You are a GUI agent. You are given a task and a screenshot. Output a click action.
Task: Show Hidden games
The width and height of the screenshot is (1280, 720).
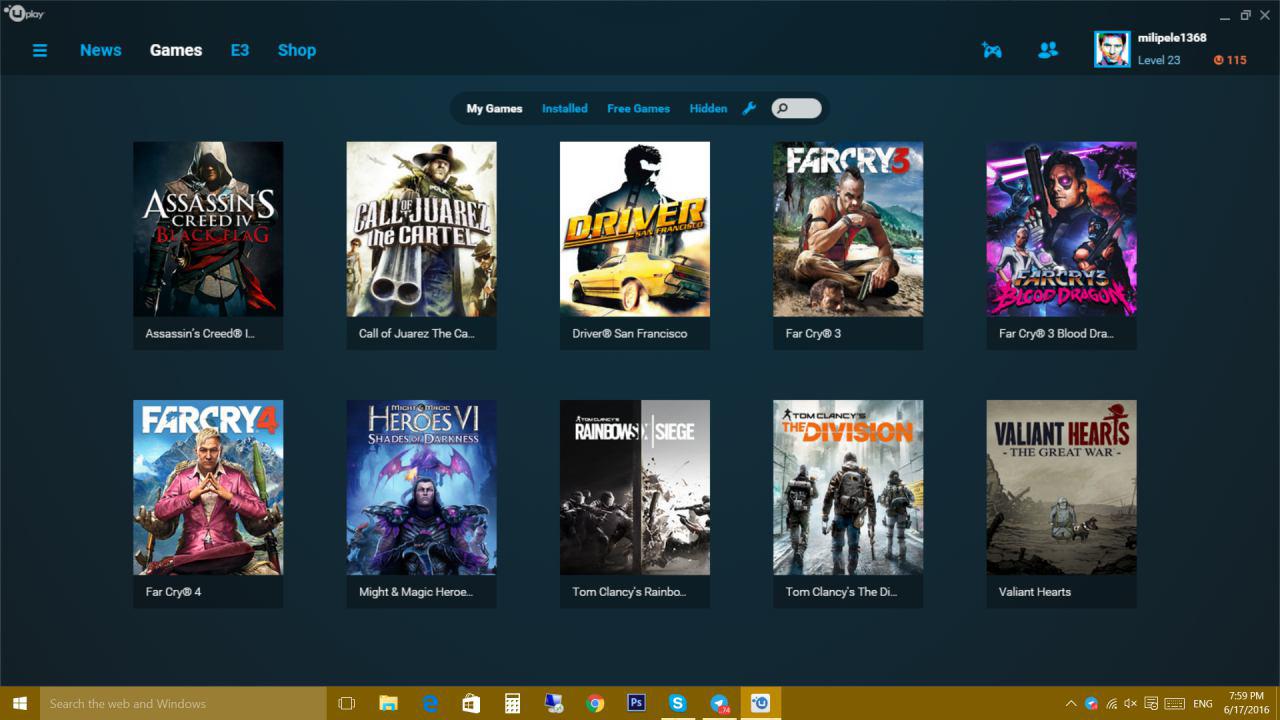click(708, 108)
